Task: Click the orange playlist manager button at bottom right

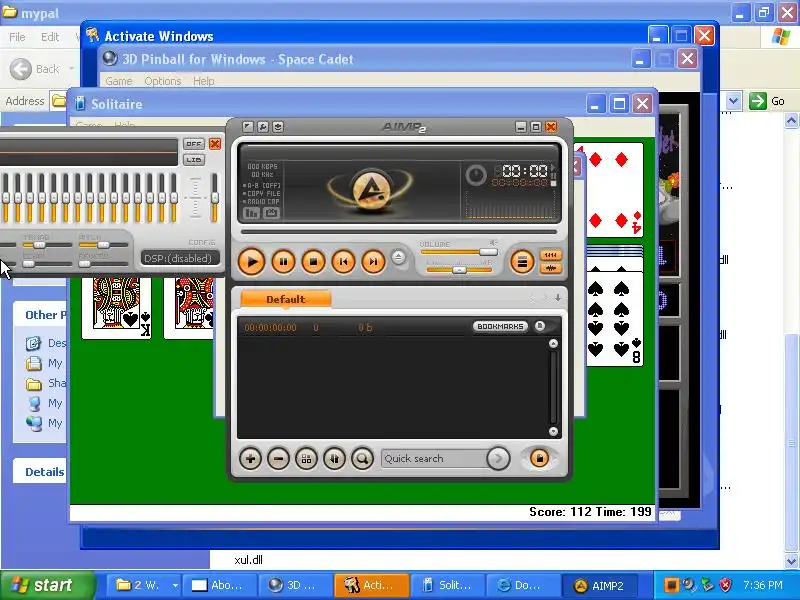Action: (x=539, y=458)
